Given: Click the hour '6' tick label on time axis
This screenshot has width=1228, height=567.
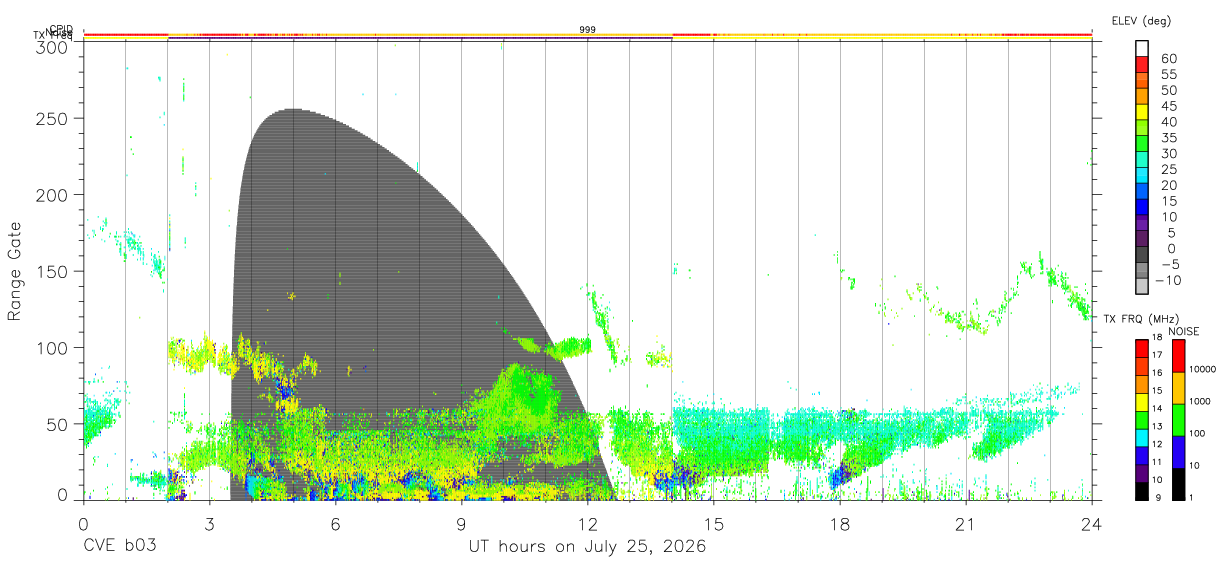Looking at the screenshot, I should tap(335, 524).
